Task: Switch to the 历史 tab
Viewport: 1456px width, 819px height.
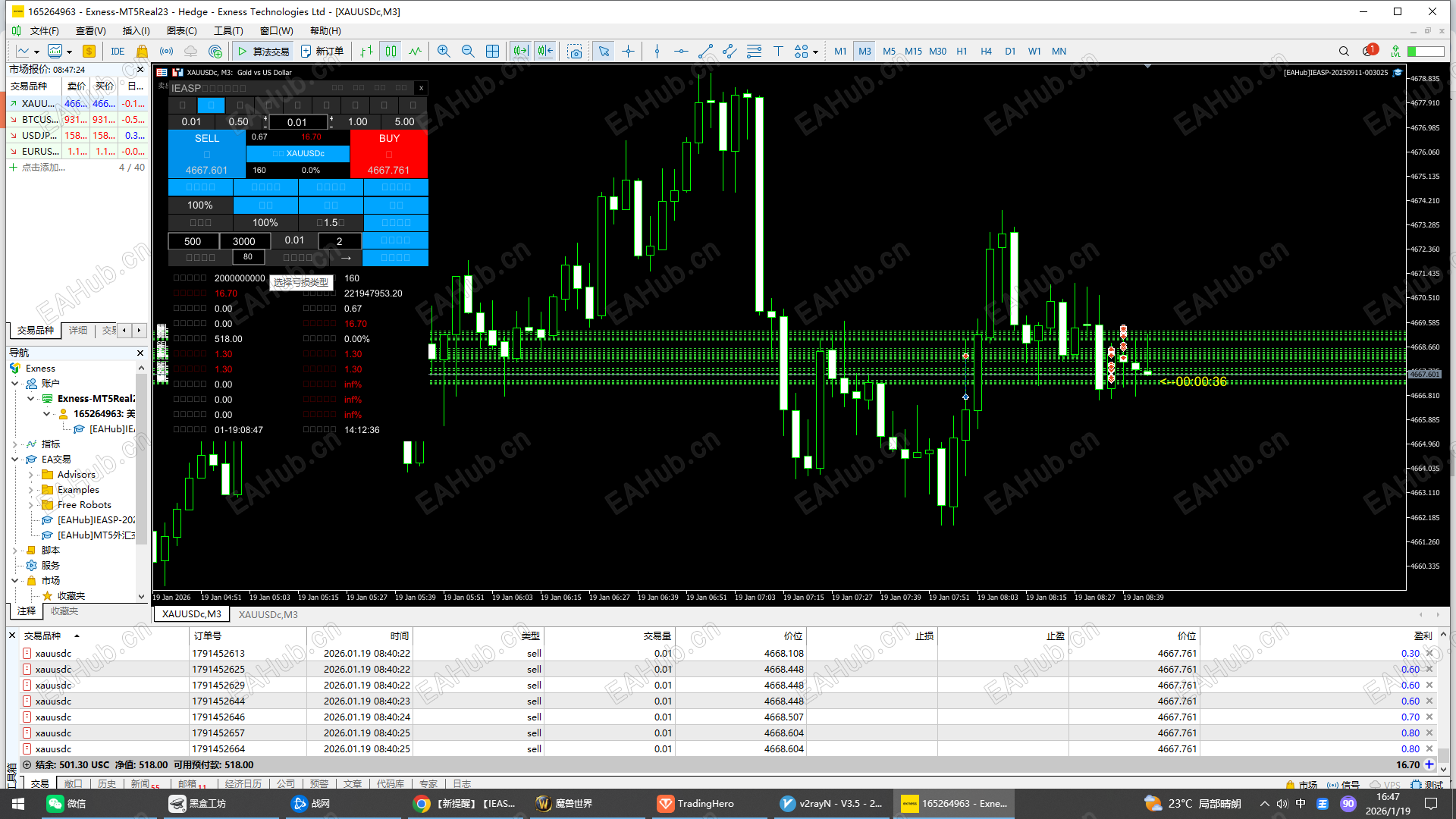Action: 107,783
